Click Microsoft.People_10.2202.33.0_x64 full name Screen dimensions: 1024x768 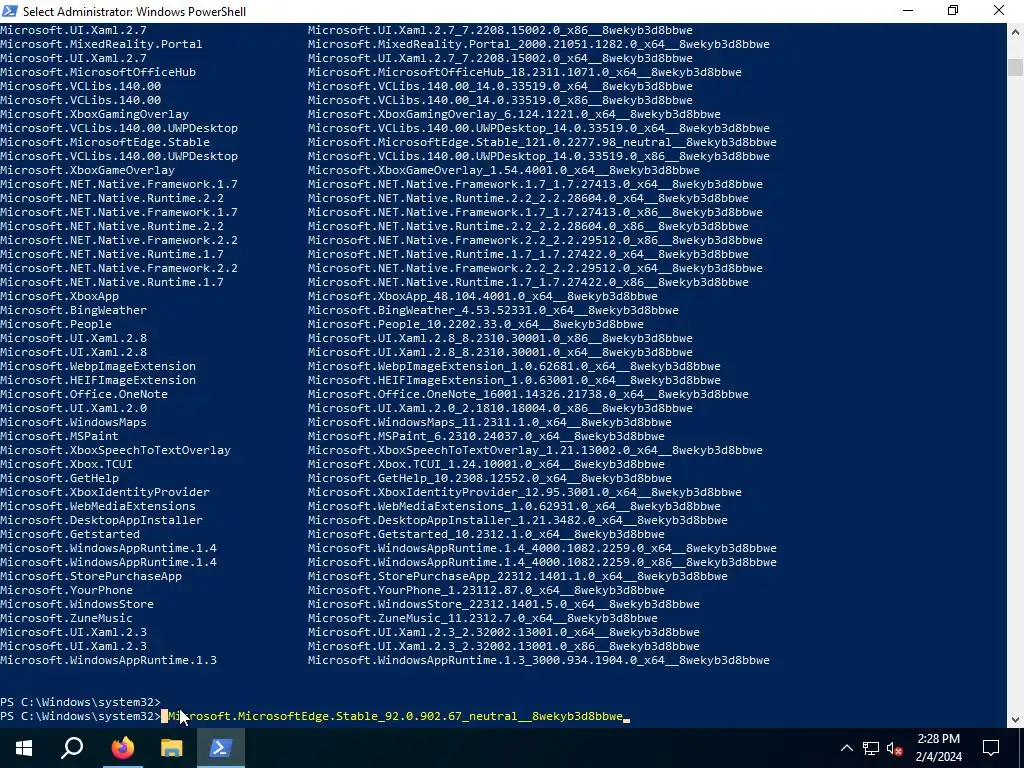tap(476, 325)
